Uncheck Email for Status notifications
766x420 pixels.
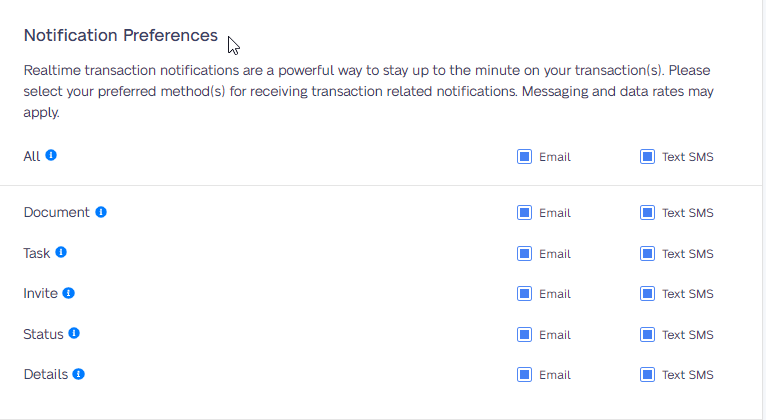pyautogui.click(x=524, y=335)
